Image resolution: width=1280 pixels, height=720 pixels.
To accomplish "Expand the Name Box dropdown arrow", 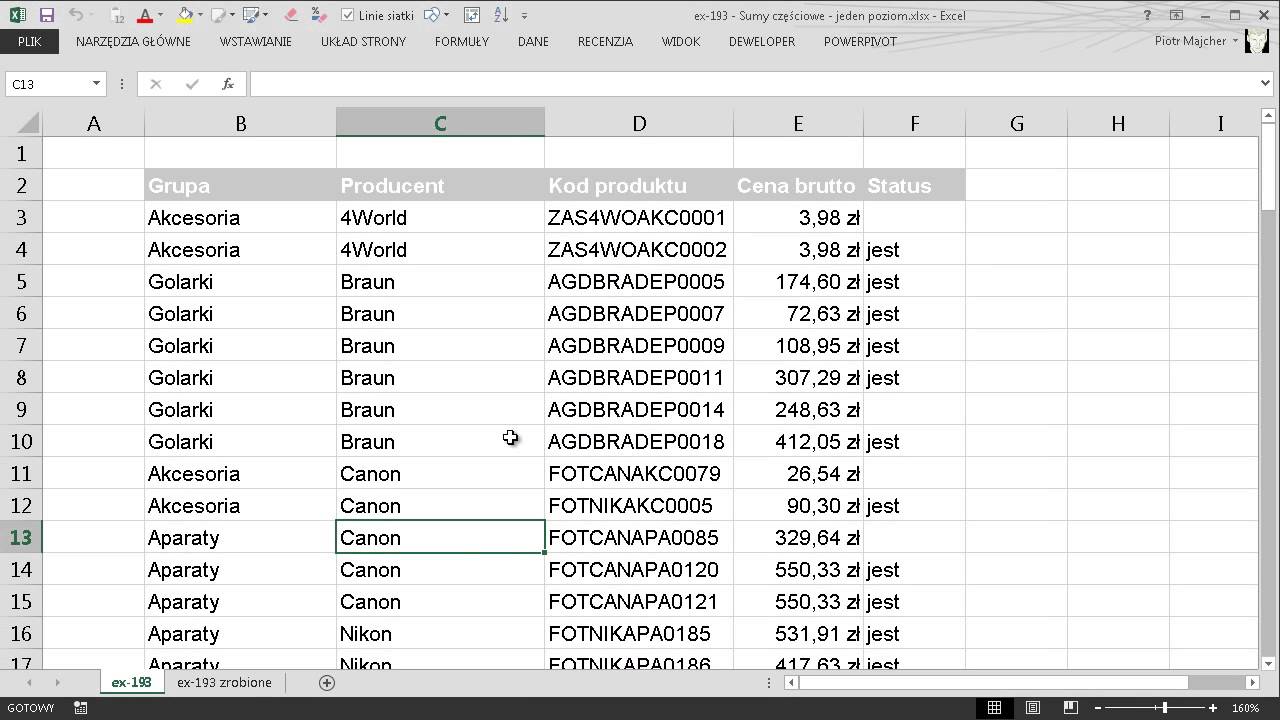I will (96, 84).
